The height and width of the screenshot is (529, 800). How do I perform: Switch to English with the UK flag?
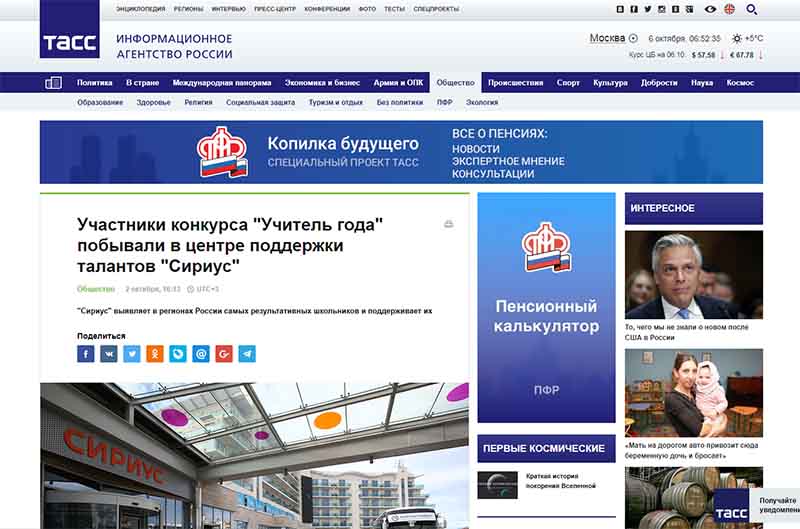(730, 9)
